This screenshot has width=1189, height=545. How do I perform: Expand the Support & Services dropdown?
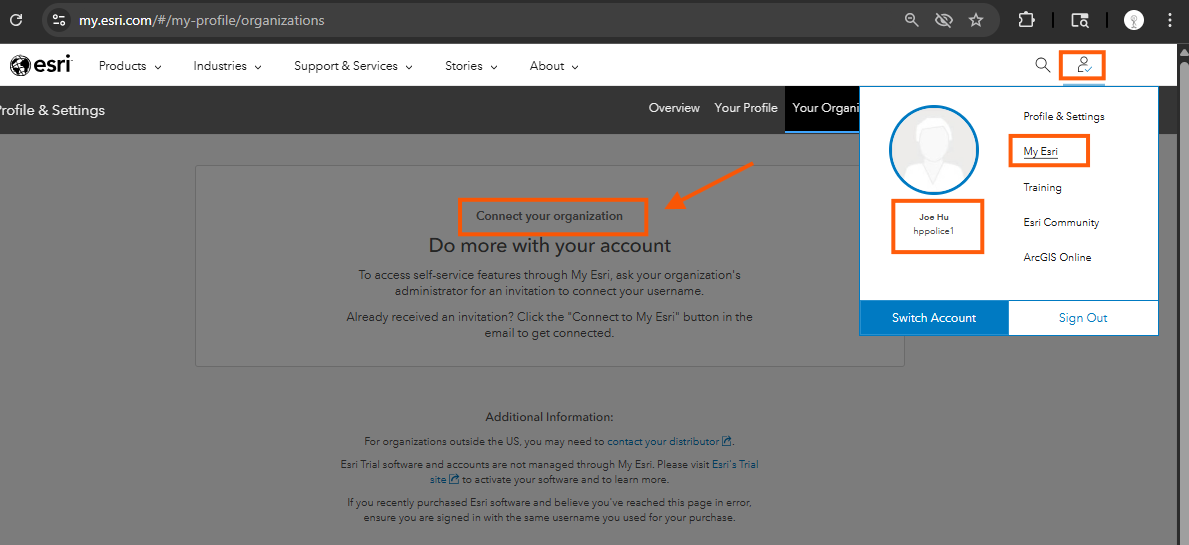click(x=353, y=66)
